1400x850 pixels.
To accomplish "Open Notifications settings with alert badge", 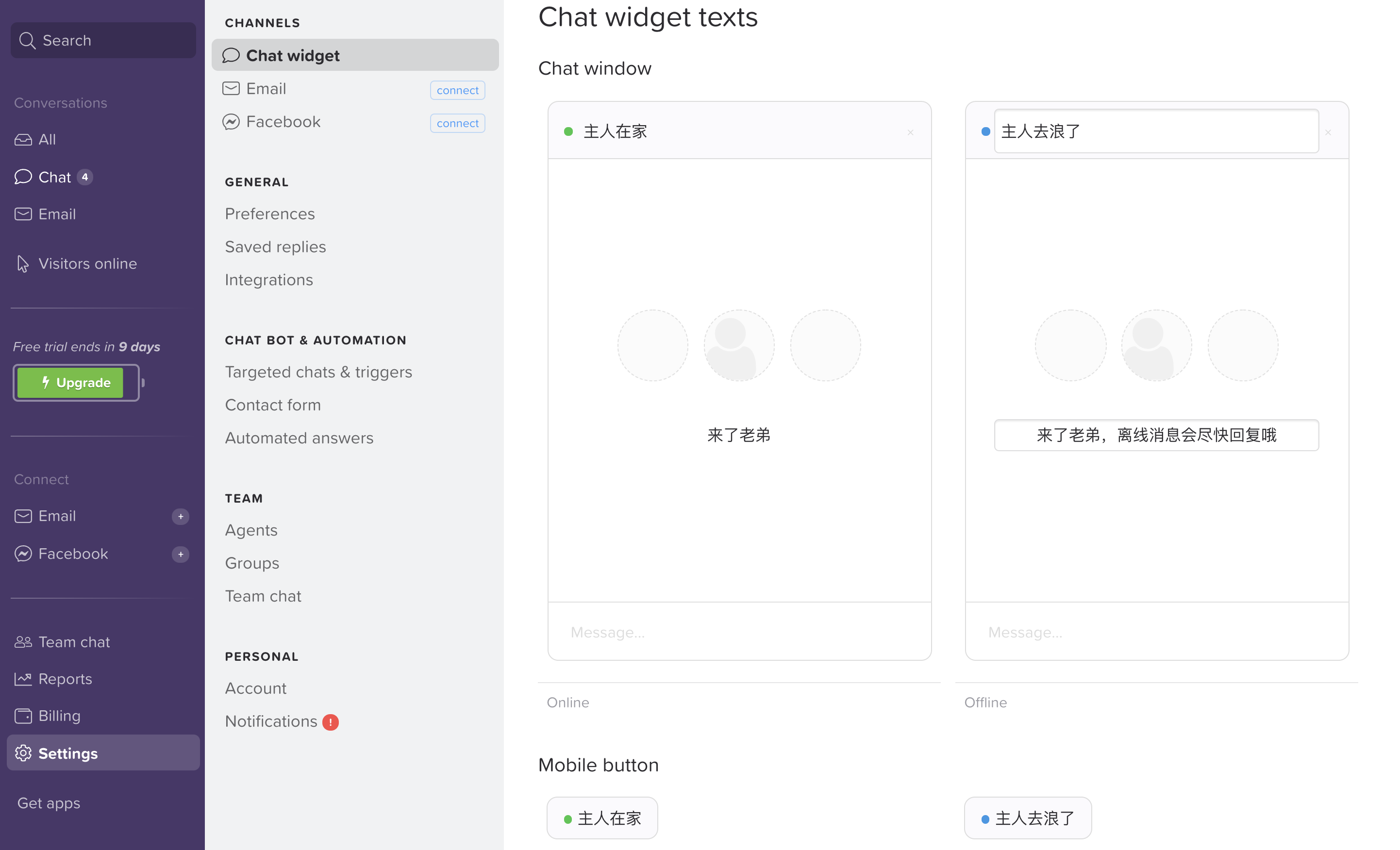I will click(271, 721).
